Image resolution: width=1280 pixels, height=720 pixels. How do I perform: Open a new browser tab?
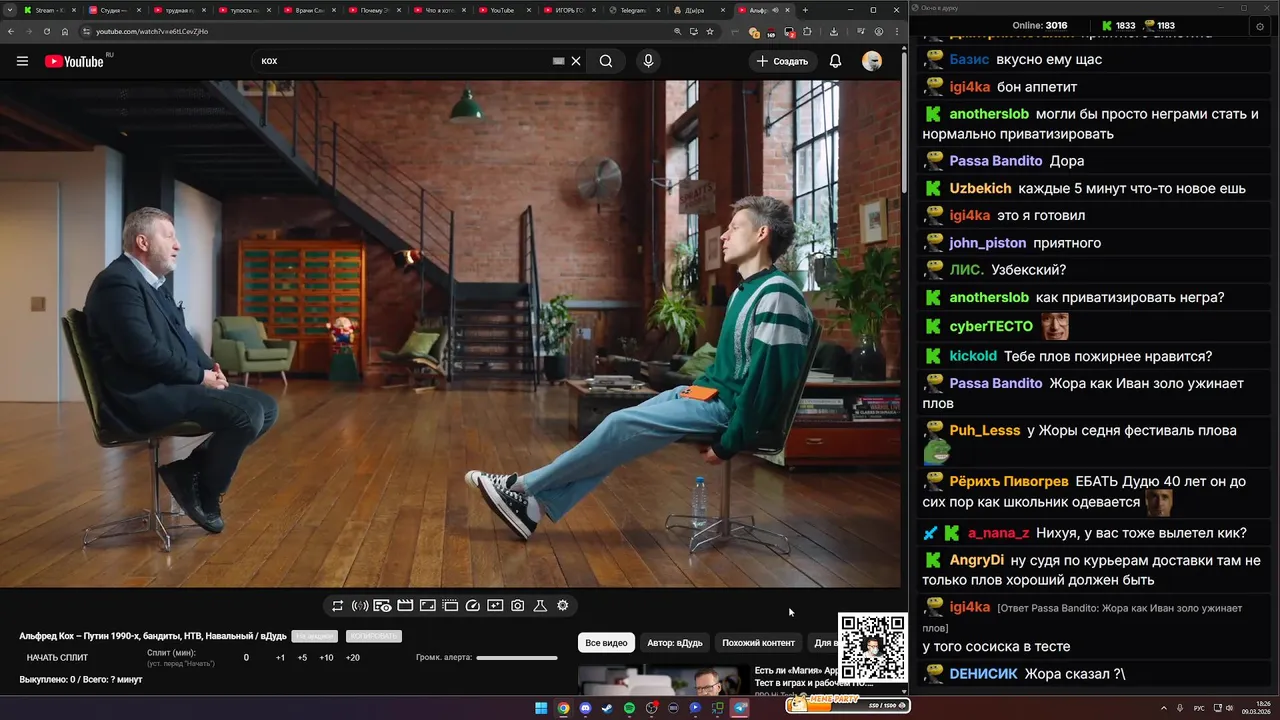tap(805, 10)
